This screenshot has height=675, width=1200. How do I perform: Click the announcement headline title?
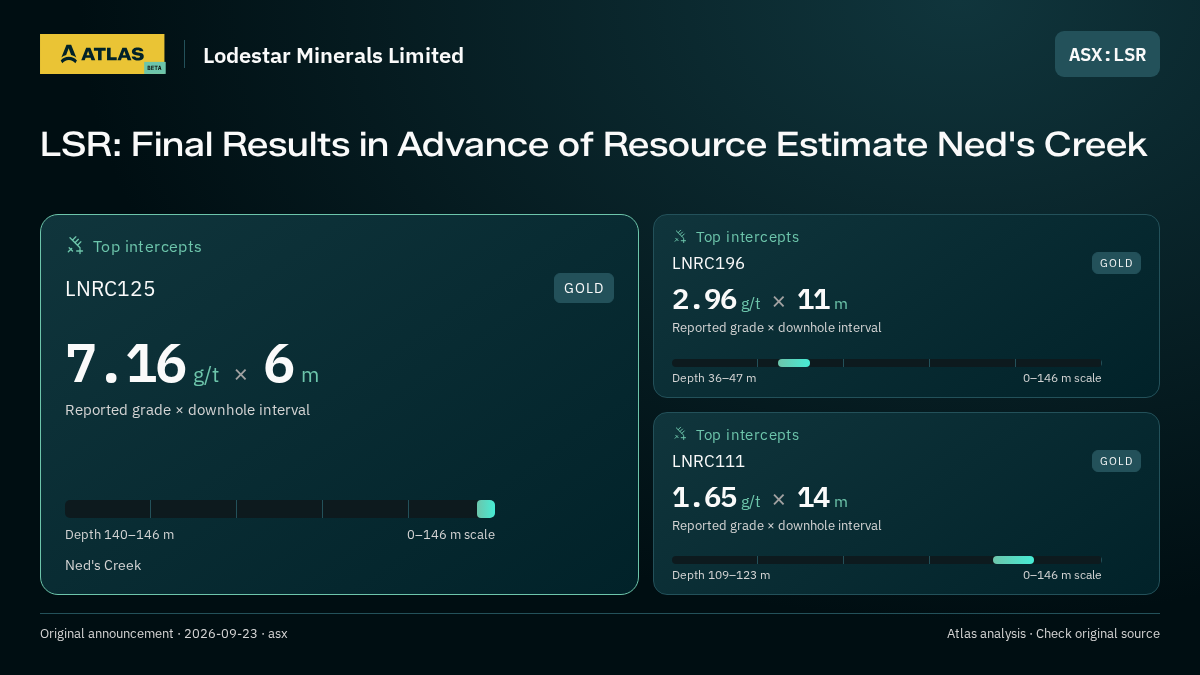tap(593, 145)
